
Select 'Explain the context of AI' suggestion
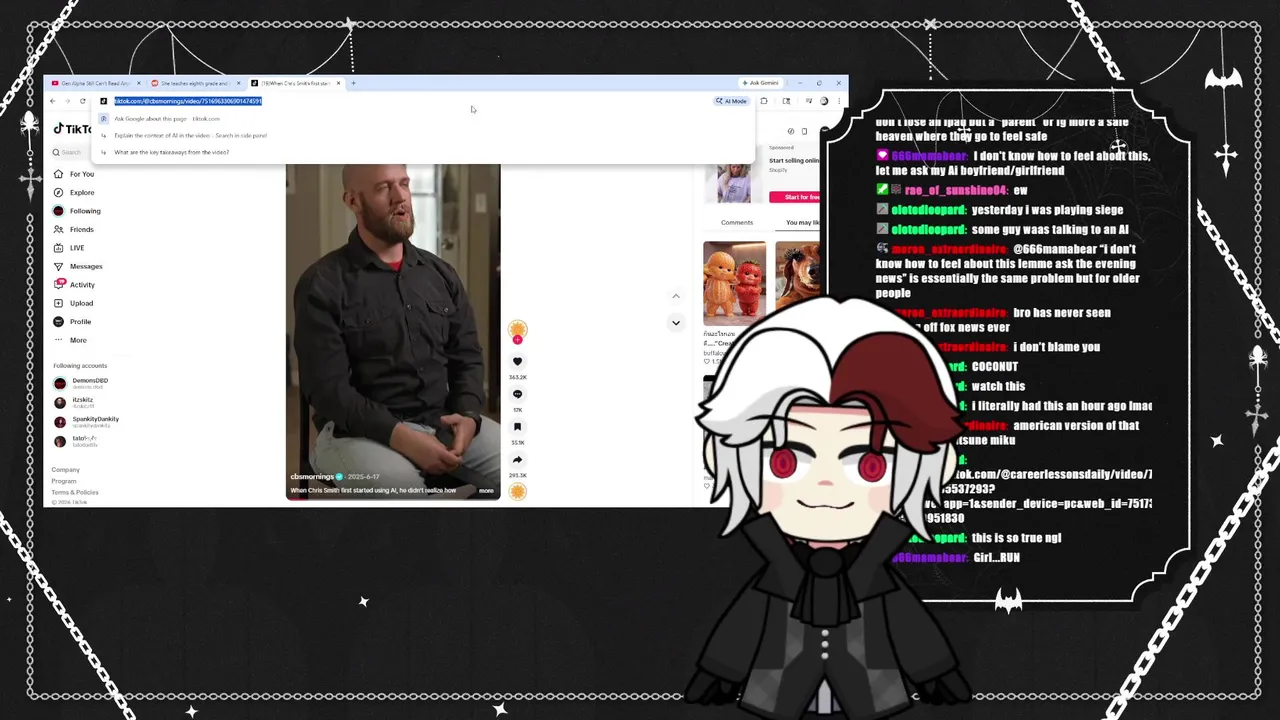point(425,135)
